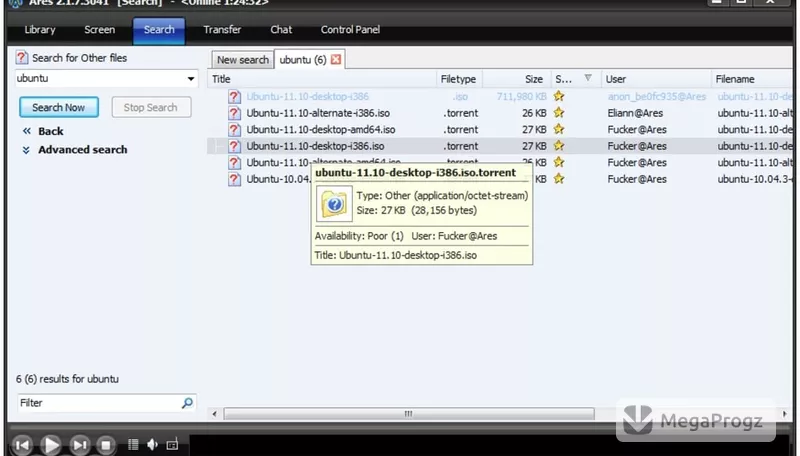Open the search term dropdown arrow
Image resolution: width=800 pixels, height=456 pixels.
191,79
